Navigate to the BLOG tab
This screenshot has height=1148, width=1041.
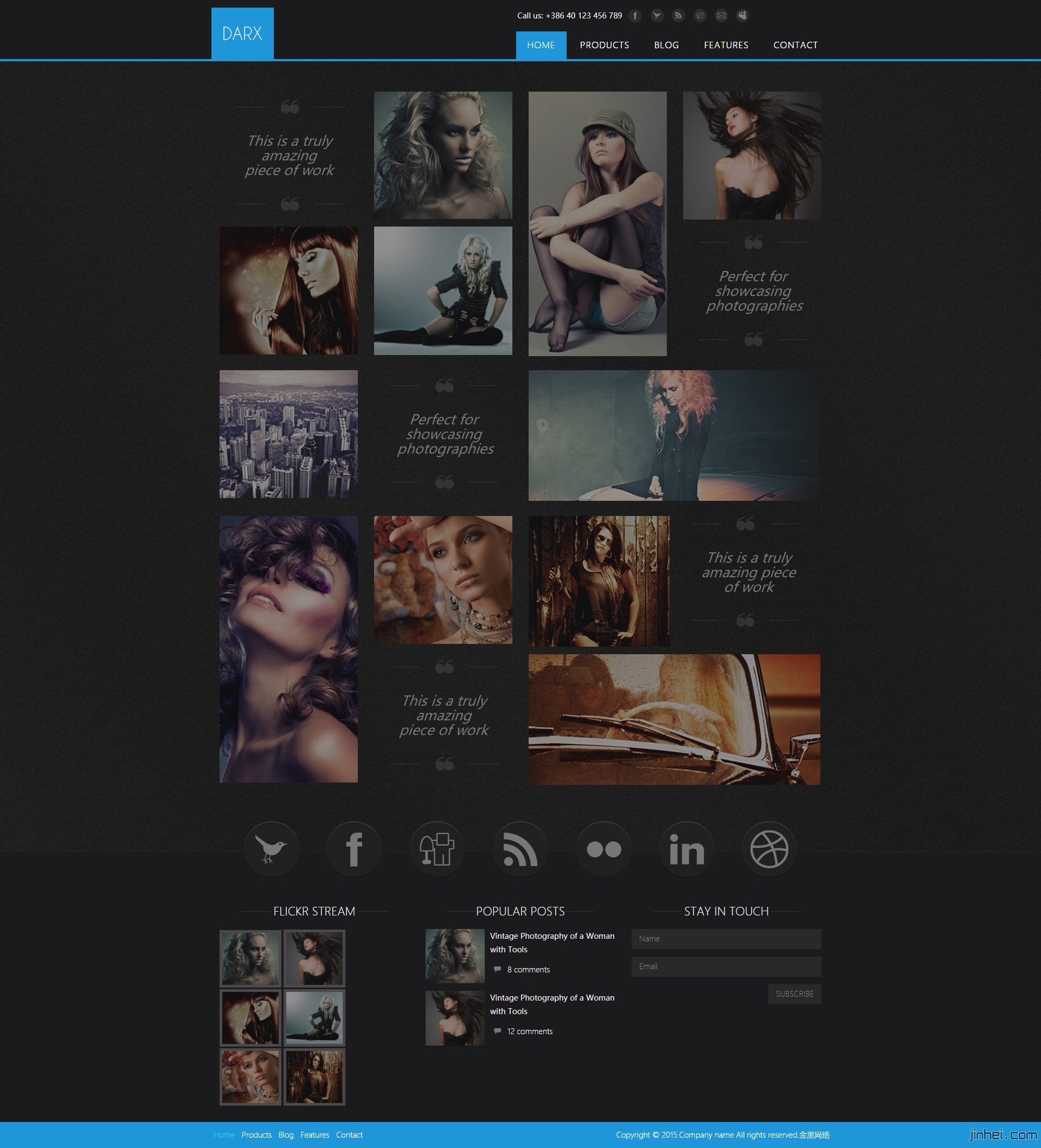665,45
